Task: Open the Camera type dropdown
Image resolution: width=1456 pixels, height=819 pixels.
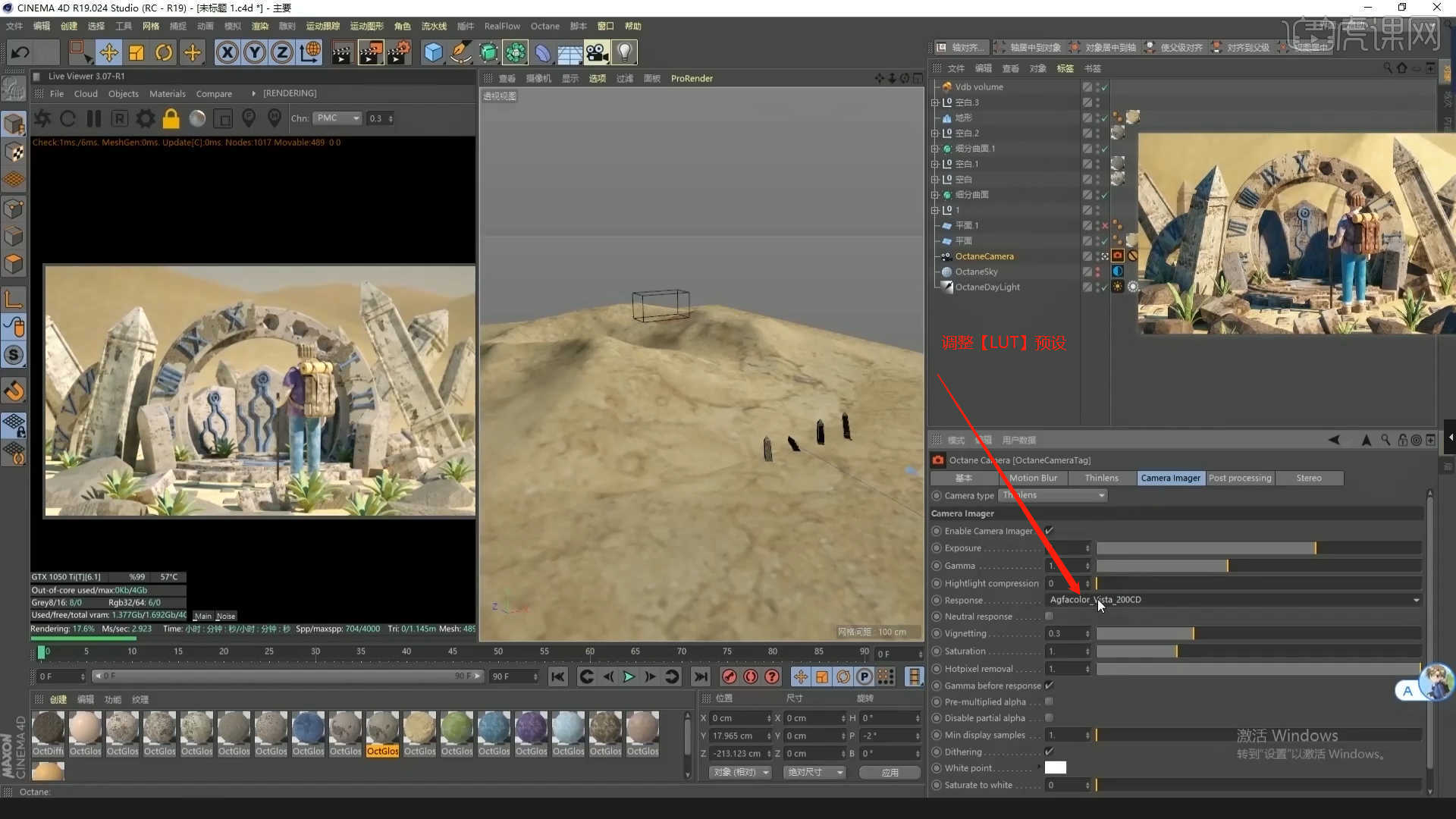Action: [x=1054, y=495]
